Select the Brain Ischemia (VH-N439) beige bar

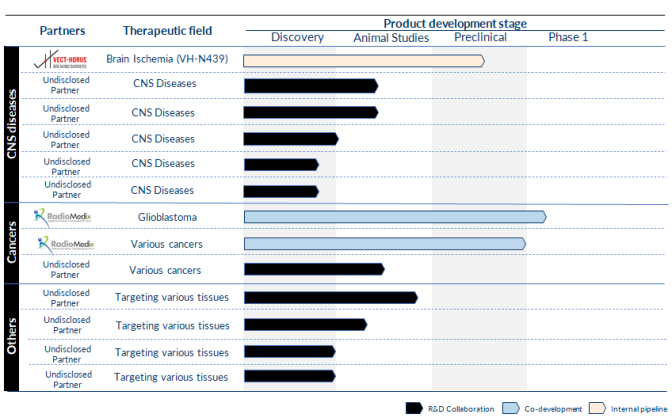364,61
